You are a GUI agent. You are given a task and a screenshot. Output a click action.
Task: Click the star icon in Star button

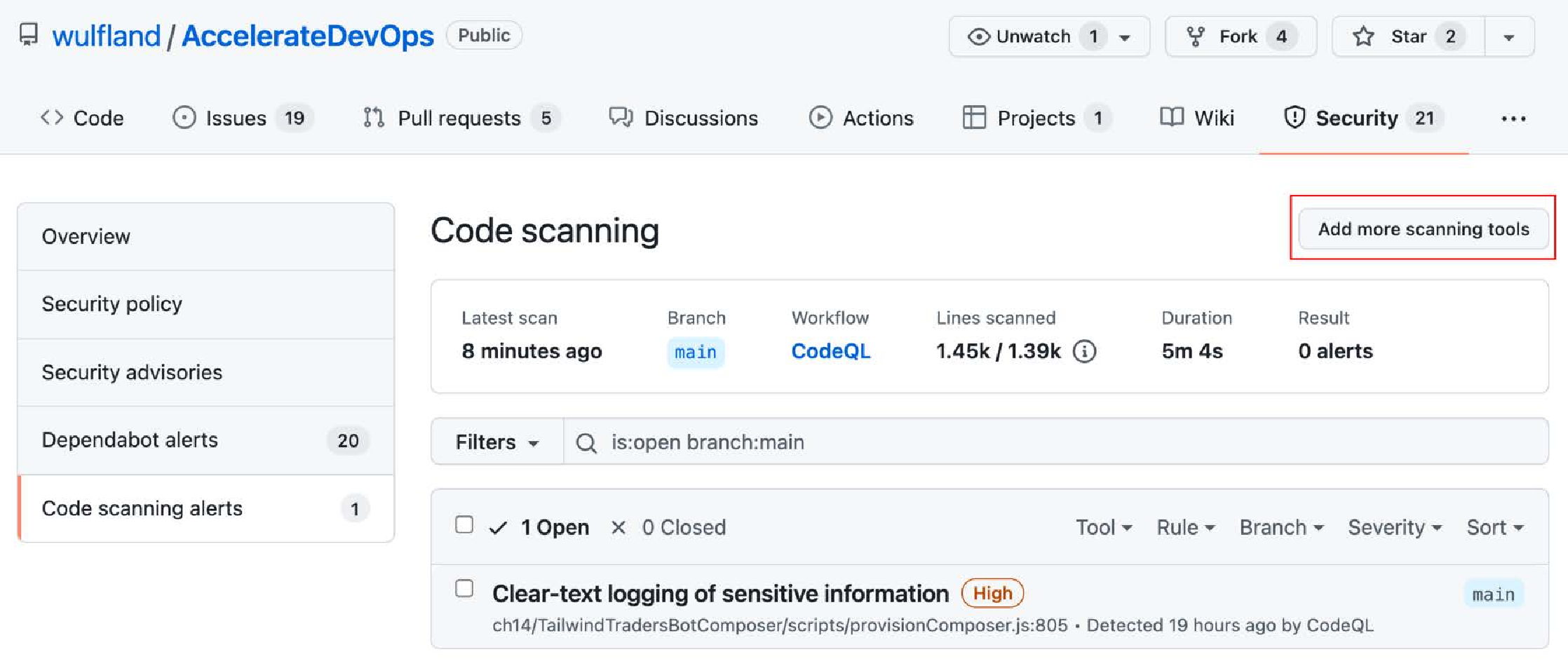[1364, 36]
